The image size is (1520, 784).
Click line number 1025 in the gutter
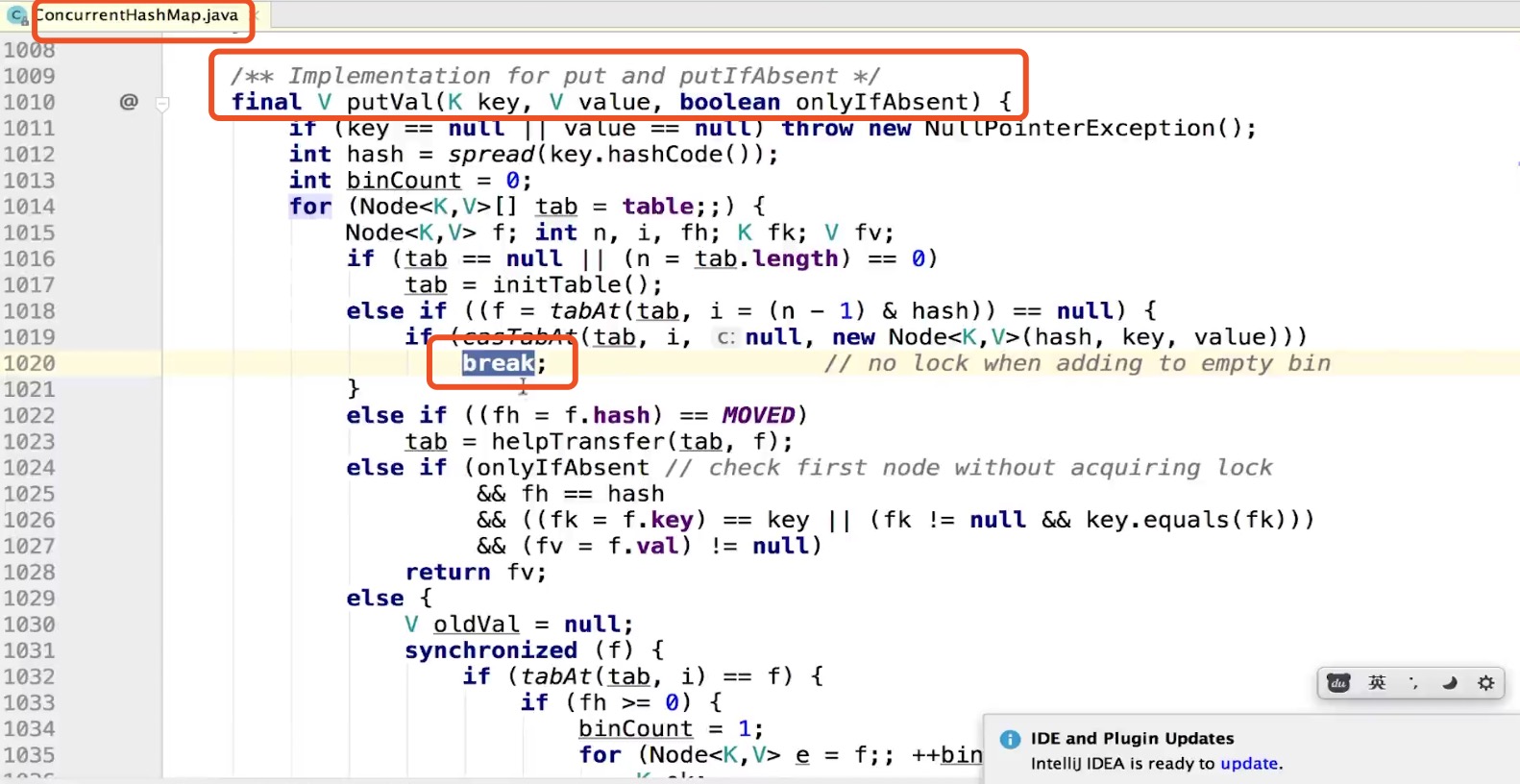[30, 494]
